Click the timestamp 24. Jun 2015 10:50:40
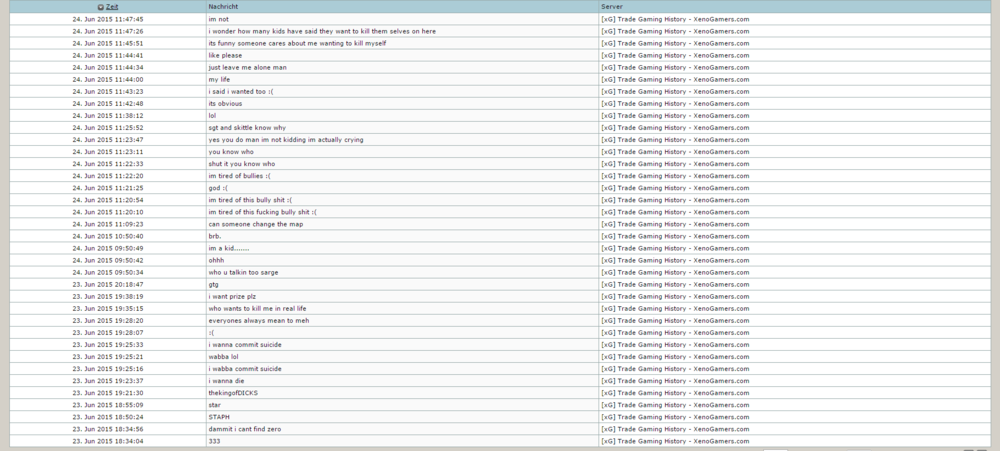The height and width of the screenshot is (451, 1000). [x=108, y=237]
